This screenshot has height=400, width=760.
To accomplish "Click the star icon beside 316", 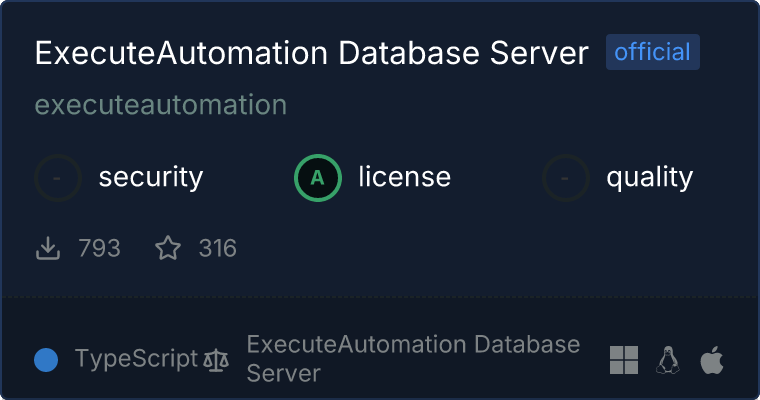I will (x=167, y=248).
